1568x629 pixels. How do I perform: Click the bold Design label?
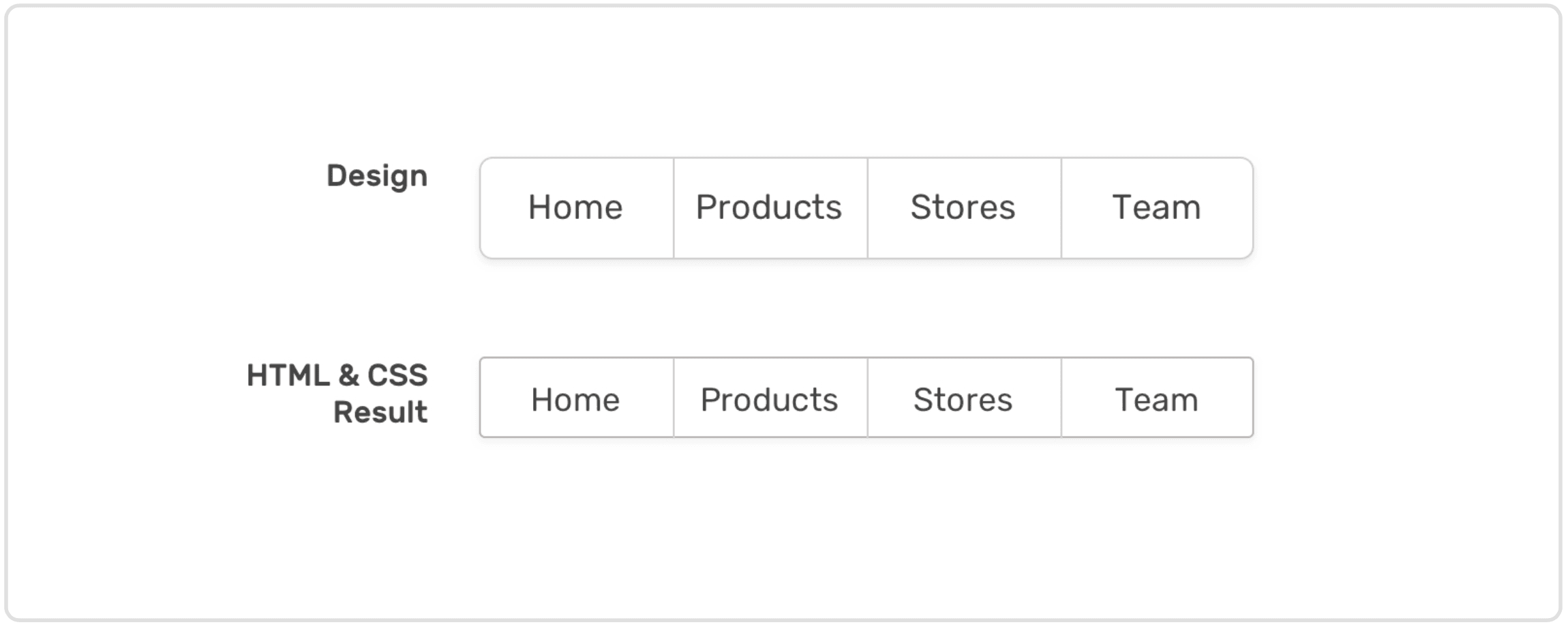click(x=377, y=177)
